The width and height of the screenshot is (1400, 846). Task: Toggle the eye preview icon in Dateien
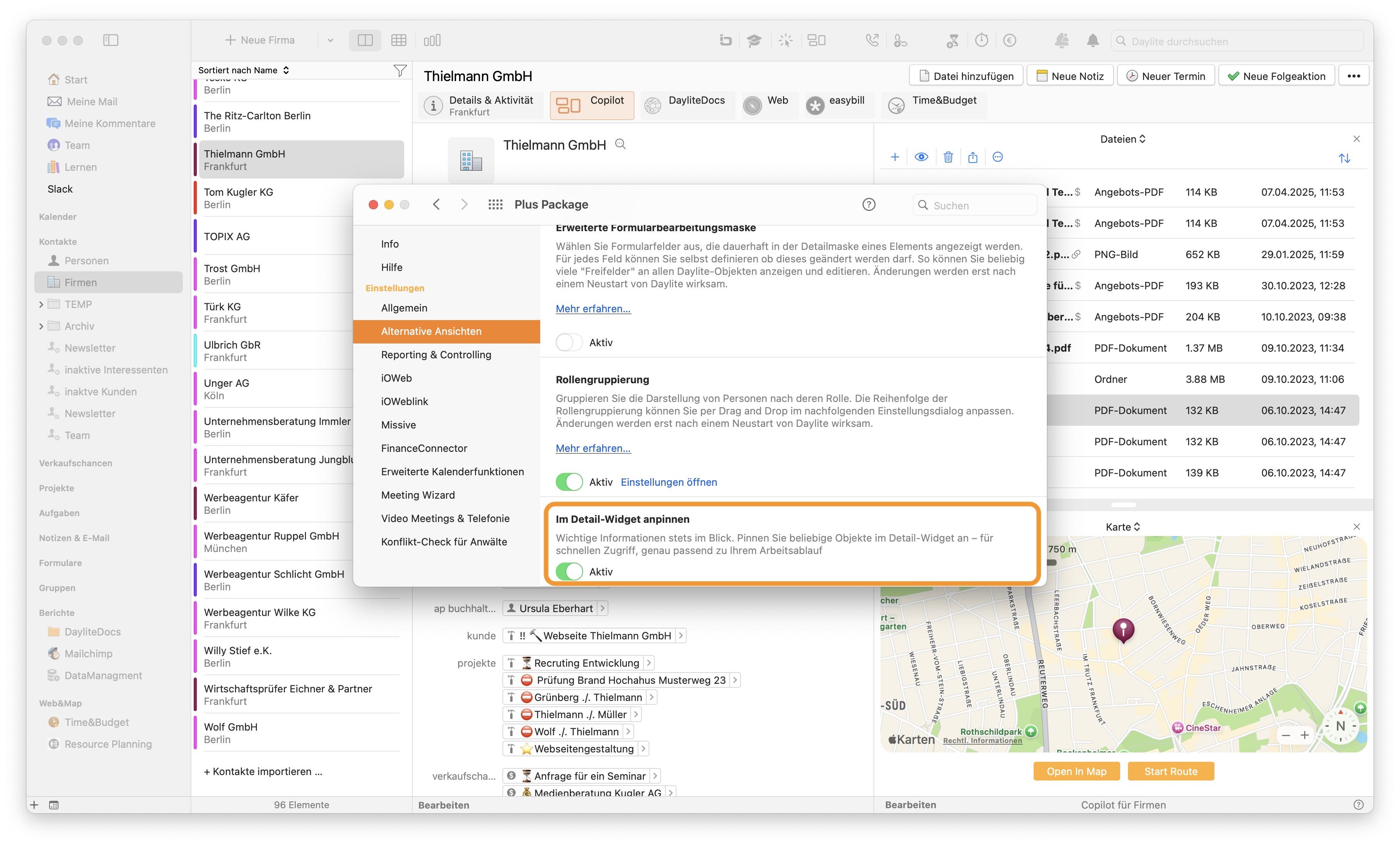922,158
